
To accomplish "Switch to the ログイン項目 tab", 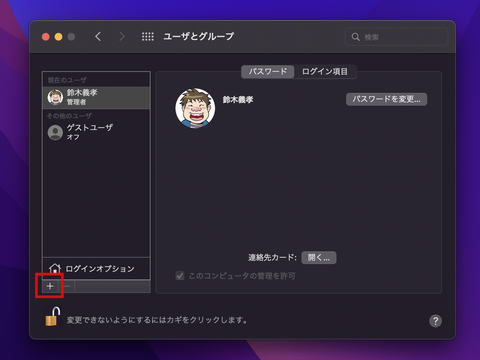I will coord(325,72).
